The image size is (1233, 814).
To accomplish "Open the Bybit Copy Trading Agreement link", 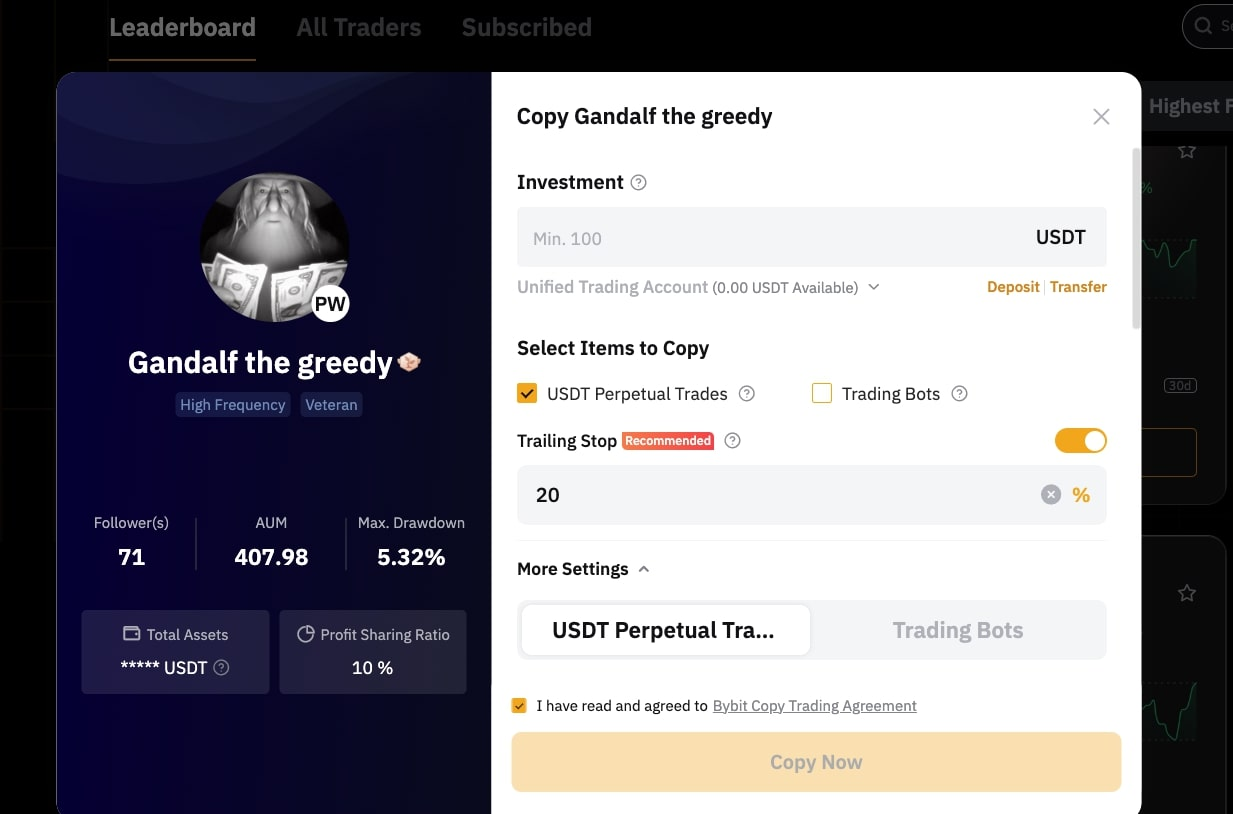I will click(x=814, y=705).
